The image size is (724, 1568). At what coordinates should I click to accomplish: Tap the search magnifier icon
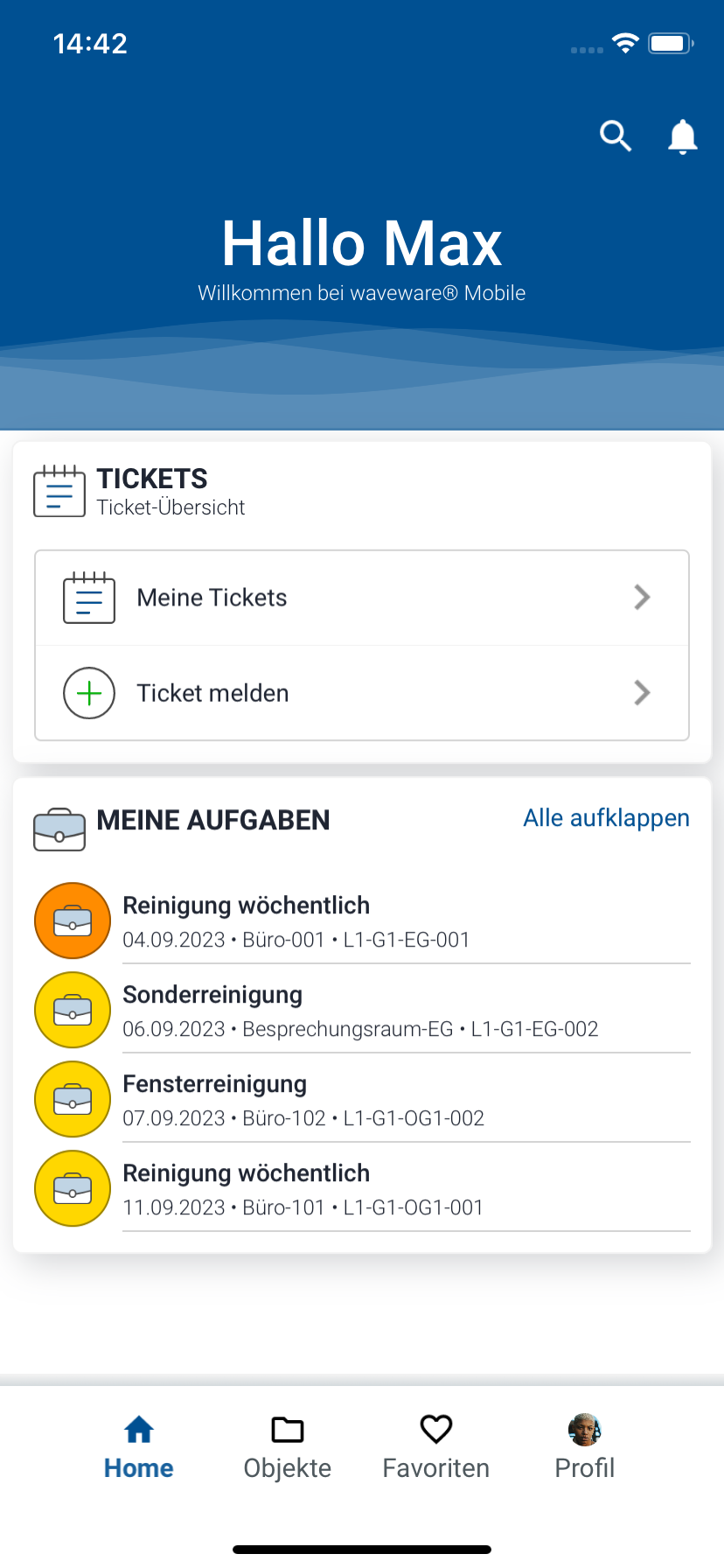(616, 136)
